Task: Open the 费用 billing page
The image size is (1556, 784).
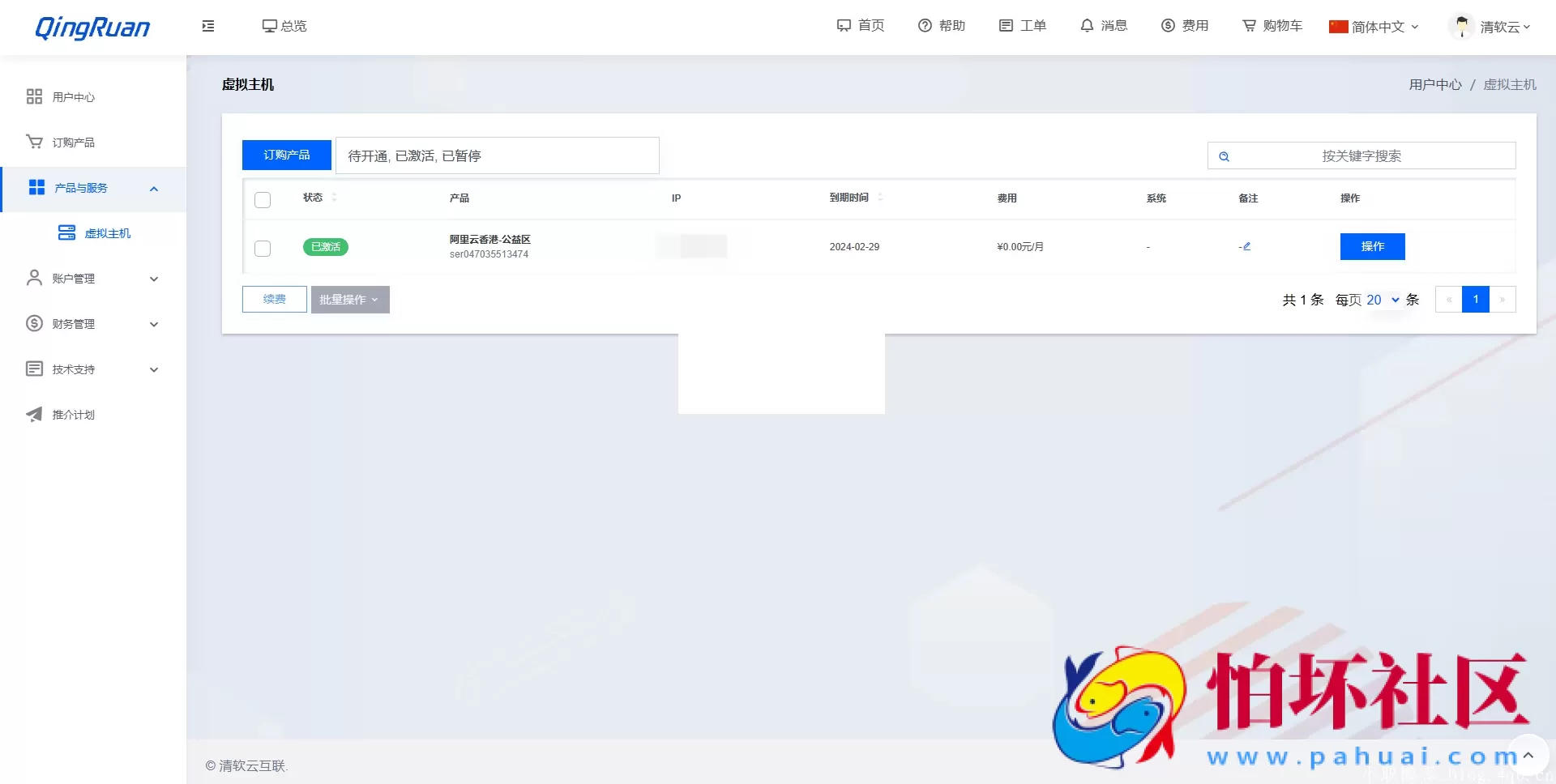Action: point(1184,25)
